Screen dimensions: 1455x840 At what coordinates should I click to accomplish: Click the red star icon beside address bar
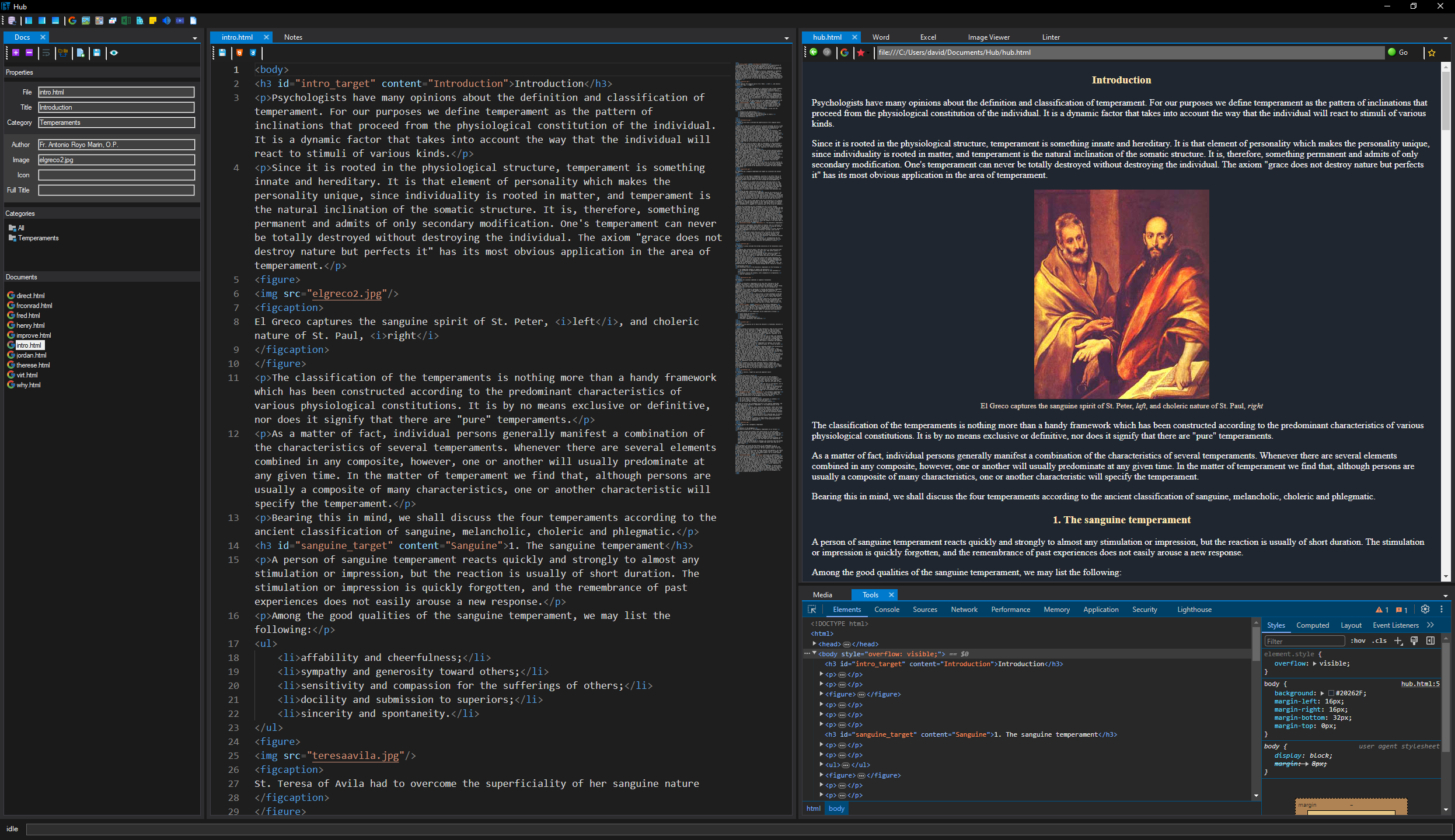pos(860,52)
